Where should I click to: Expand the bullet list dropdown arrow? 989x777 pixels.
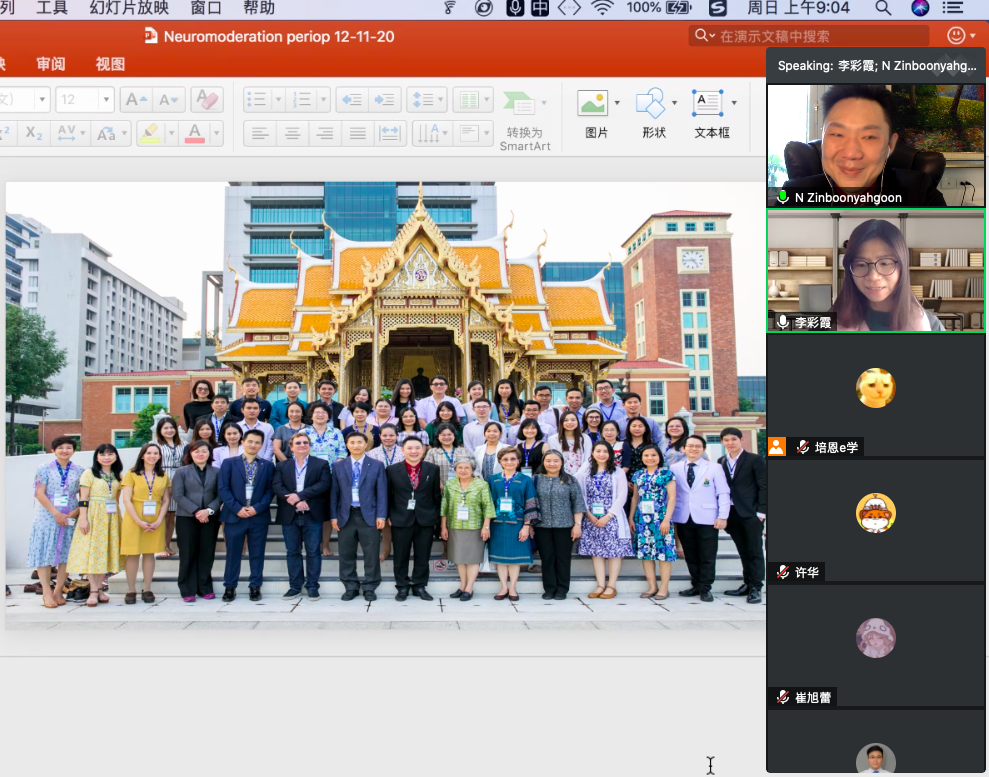277,100
